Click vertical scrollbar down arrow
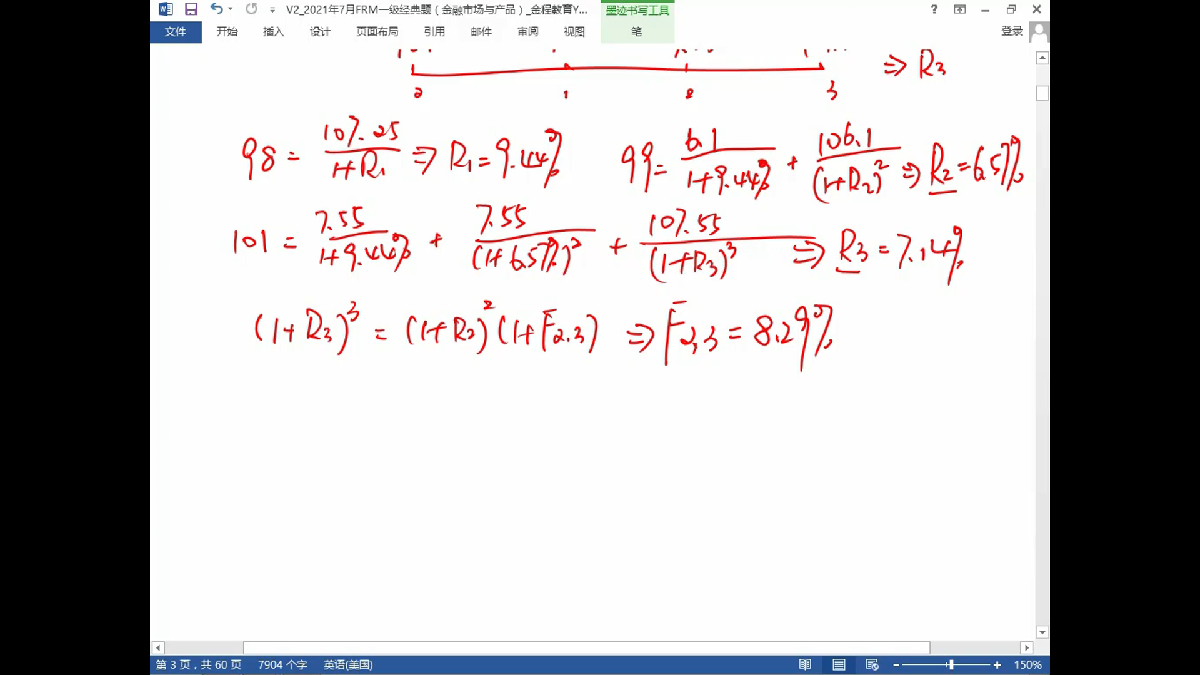 pyautogui.click(x=1042, y=632)
